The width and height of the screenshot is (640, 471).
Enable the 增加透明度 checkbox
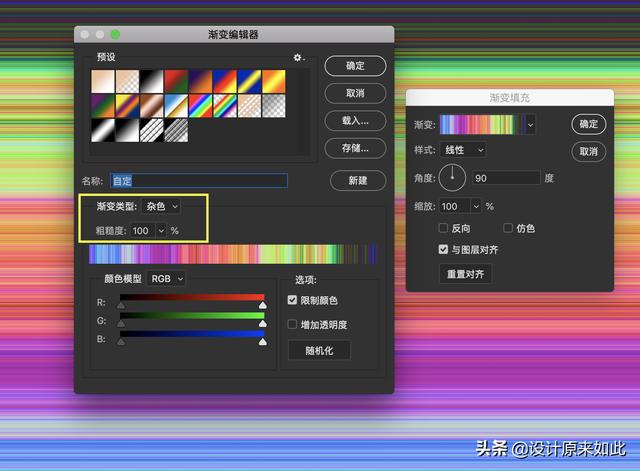coord(292,324)
